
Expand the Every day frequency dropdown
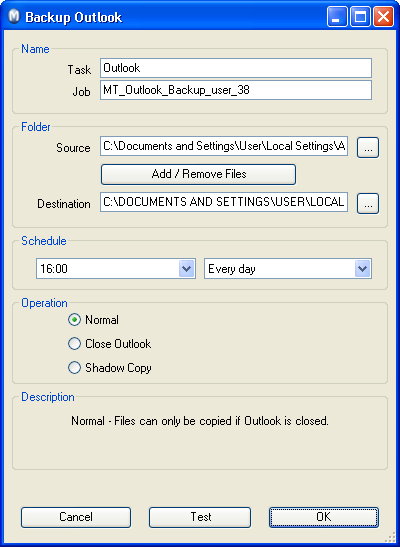[362, 269]
